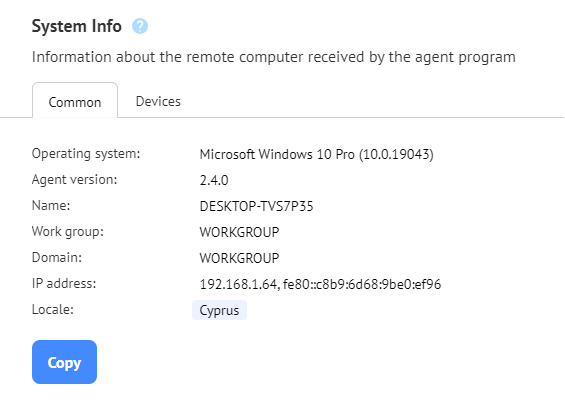Select the operating system value text
Viewport: 565px width, 409px height.
pyautogui.click(x=317, y=154)
